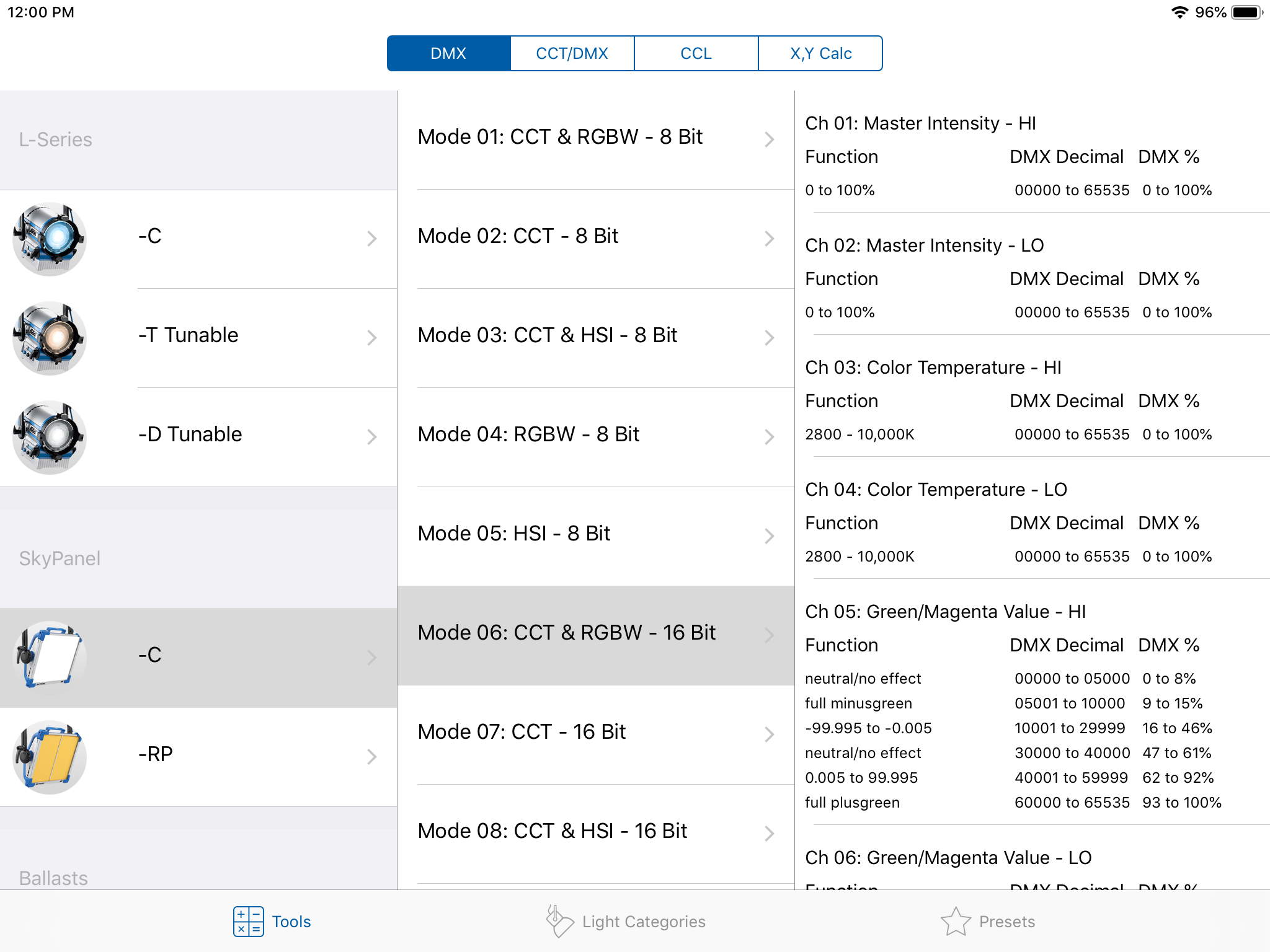Select L-Series -C fixture thumbnail
This screenshot has height=952, width=1270.
click(50, 239)
